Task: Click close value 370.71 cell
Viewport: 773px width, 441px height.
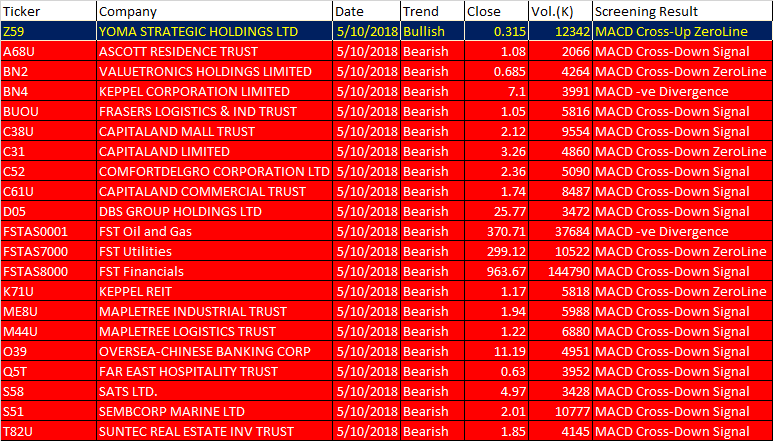Action: 496,232
